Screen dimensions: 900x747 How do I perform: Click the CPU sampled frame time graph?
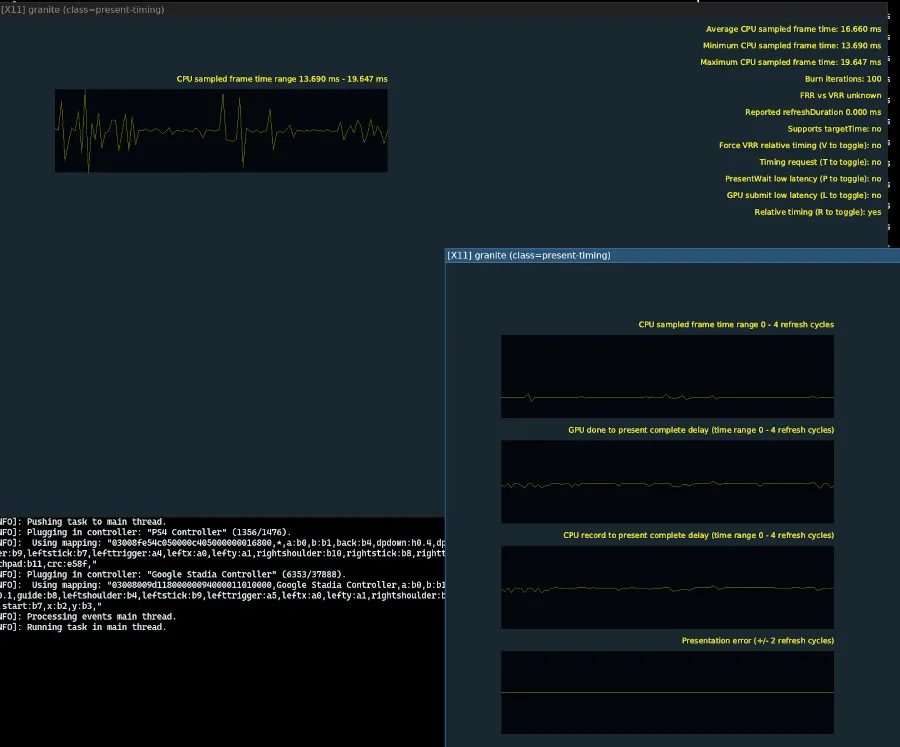666,376
